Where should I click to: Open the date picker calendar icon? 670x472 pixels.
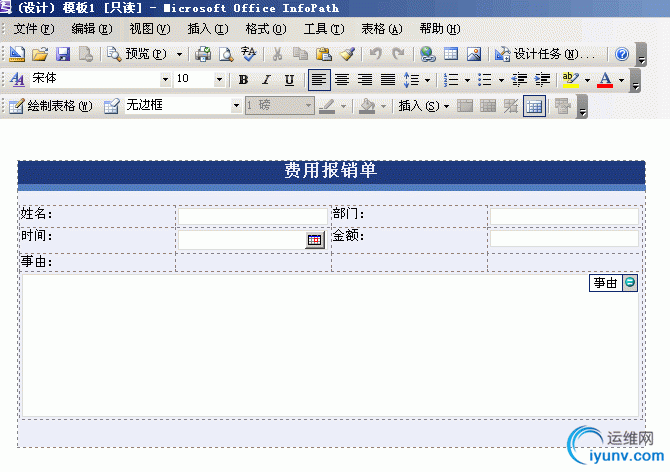point(314,240)
